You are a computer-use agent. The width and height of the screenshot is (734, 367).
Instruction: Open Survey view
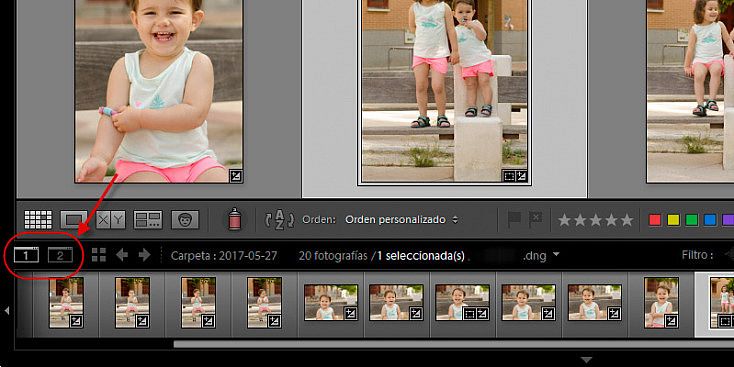(148, 220)
